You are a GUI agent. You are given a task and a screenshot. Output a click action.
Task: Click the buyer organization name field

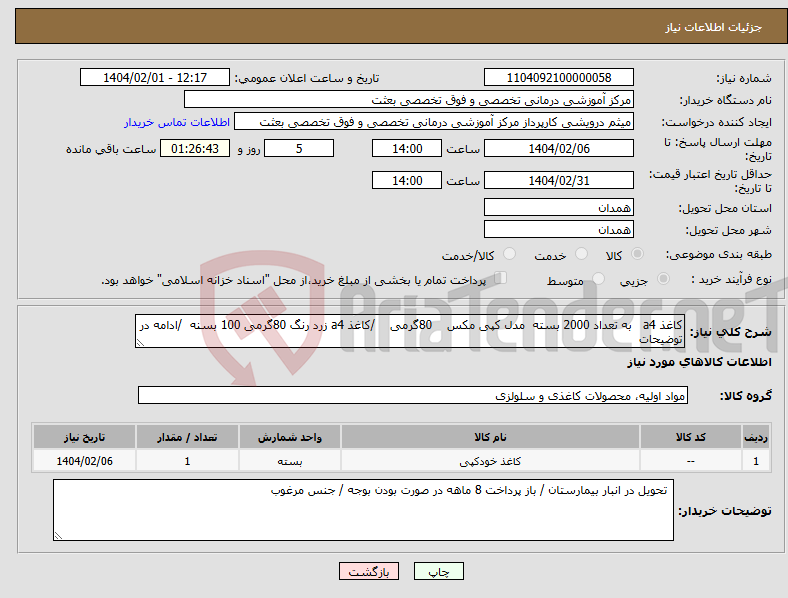409,99
